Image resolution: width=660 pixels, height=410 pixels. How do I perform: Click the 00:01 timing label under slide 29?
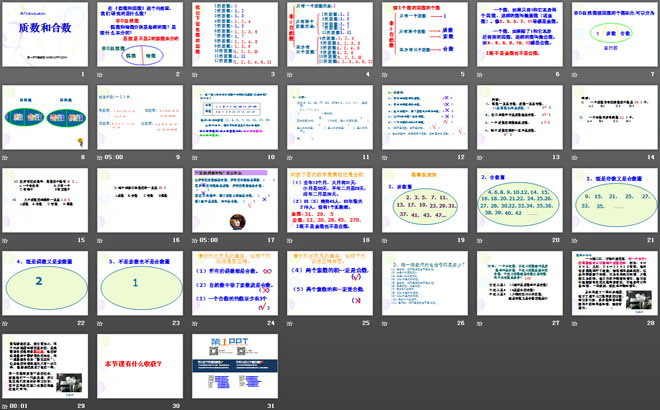tap(20, 404)
